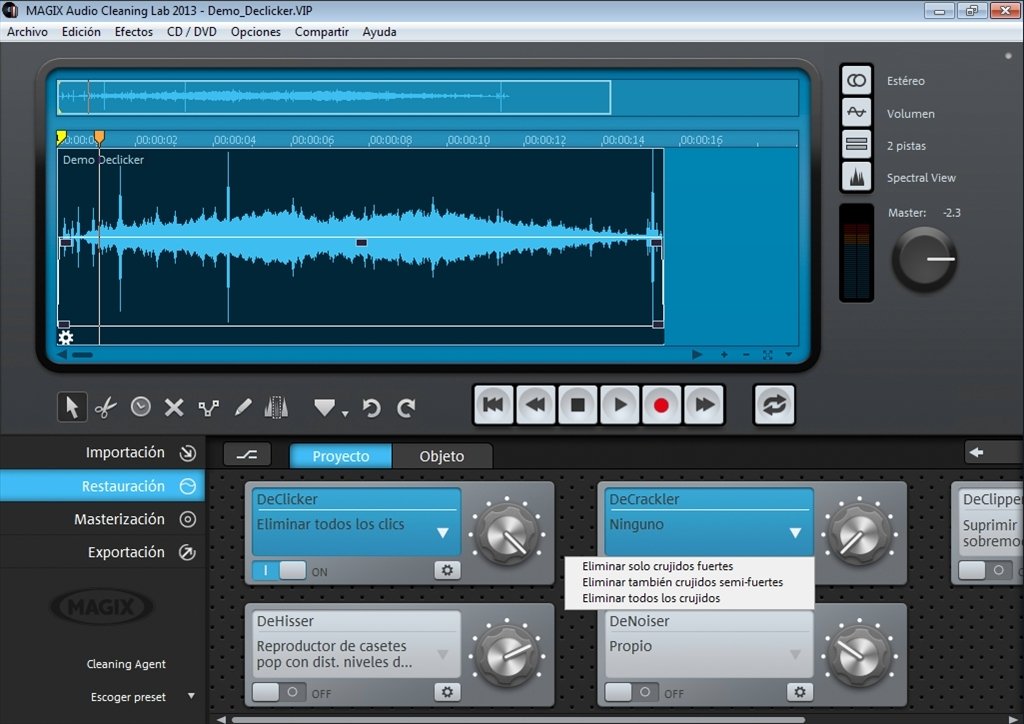Open the Opciones menu
This screenshot has width=1024, height=724.
(x=255, y=32)
